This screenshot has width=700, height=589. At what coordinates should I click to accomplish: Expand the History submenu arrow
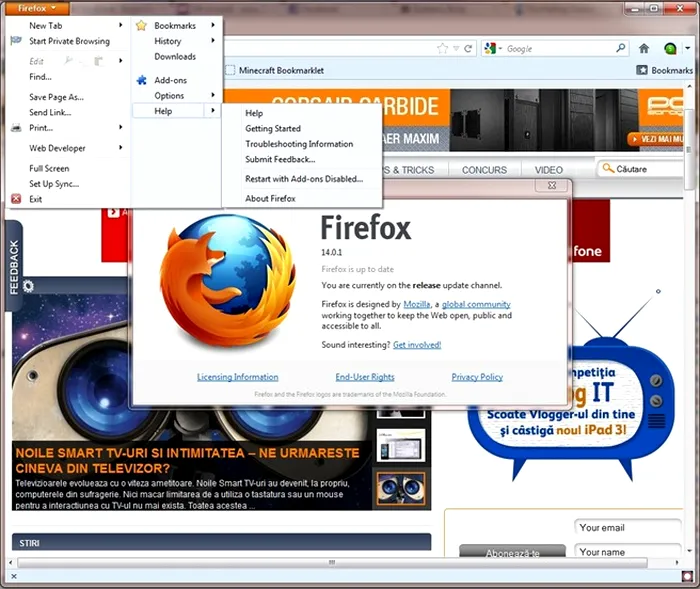[213, 40]
